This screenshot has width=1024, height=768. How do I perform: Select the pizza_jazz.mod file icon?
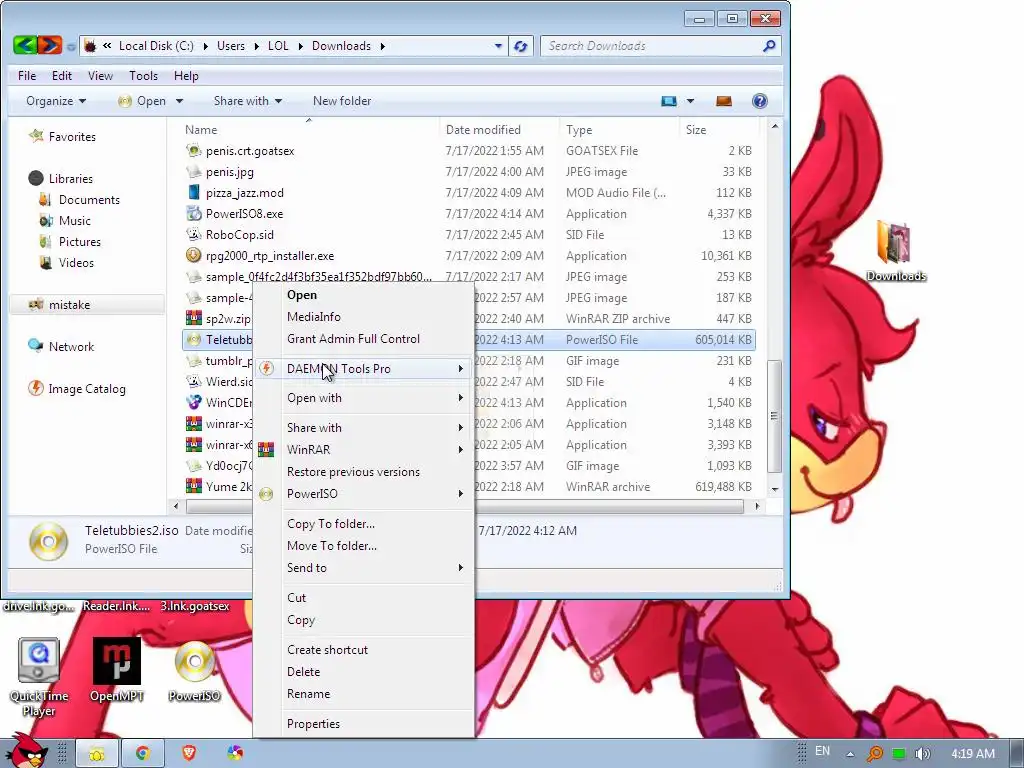tap(193, 192)
